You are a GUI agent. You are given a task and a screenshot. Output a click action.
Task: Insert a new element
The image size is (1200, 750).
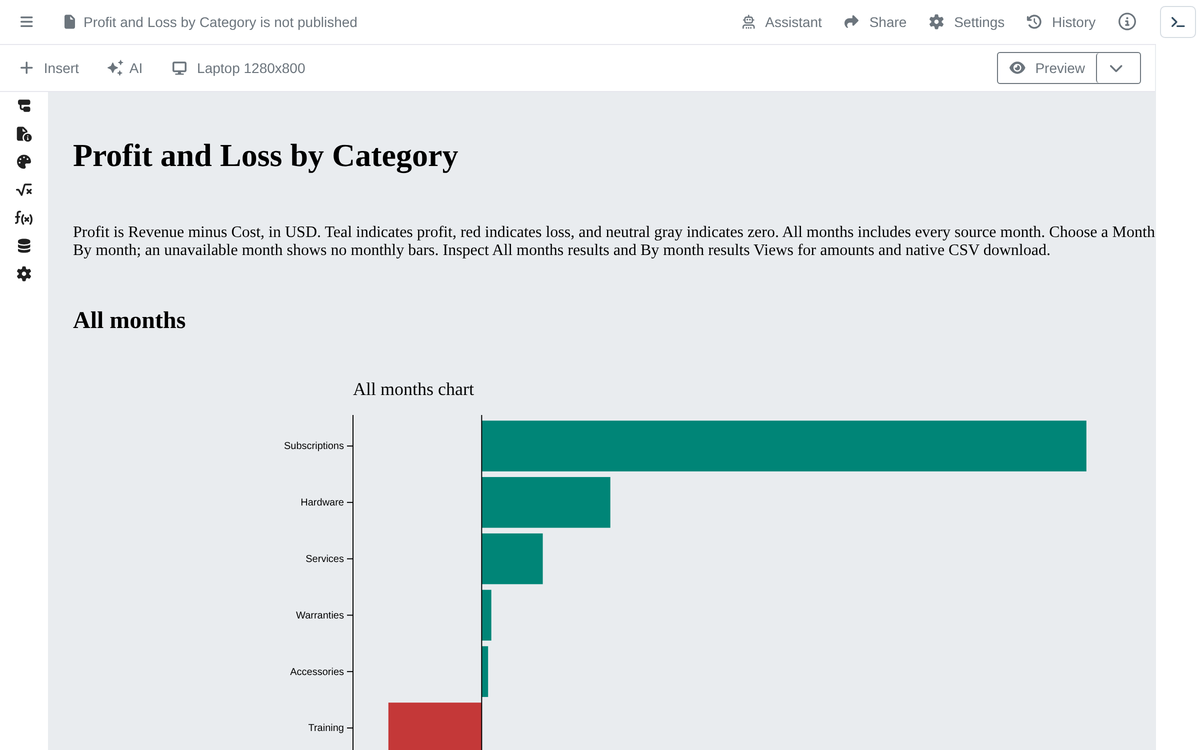(x=49, y=68)
